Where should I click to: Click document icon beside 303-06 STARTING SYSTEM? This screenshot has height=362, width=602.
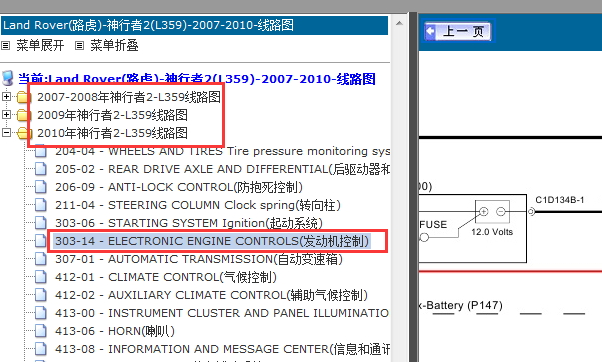click(x=41, y=223)
